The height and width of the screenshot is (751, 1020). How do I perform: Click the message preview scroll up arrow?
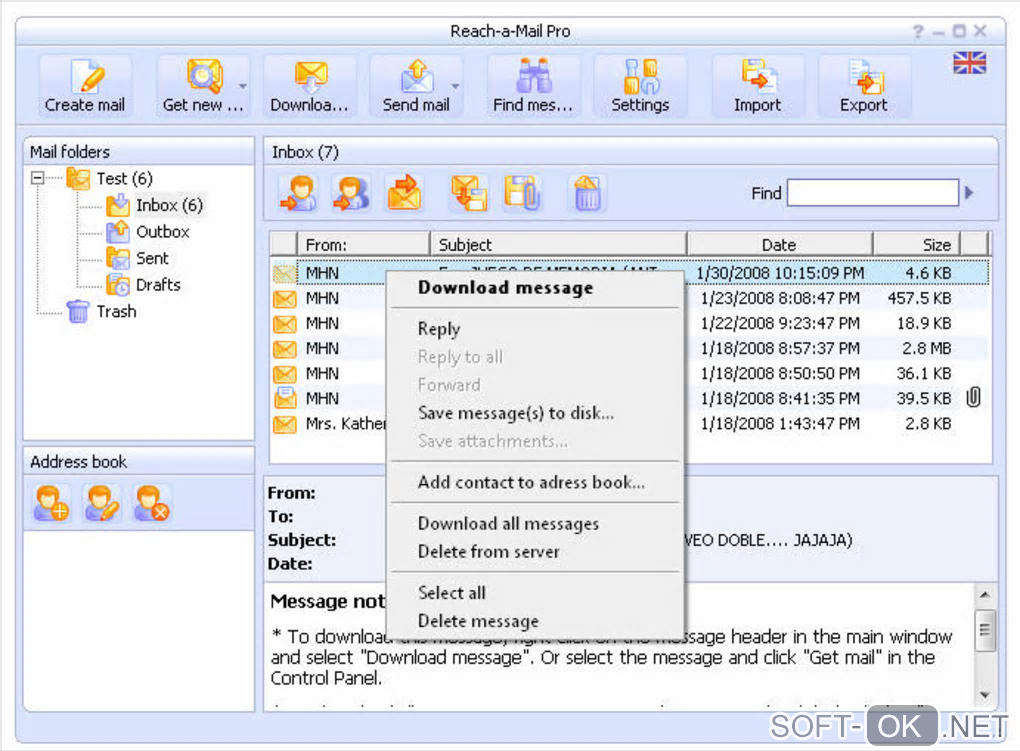point(984,594)
